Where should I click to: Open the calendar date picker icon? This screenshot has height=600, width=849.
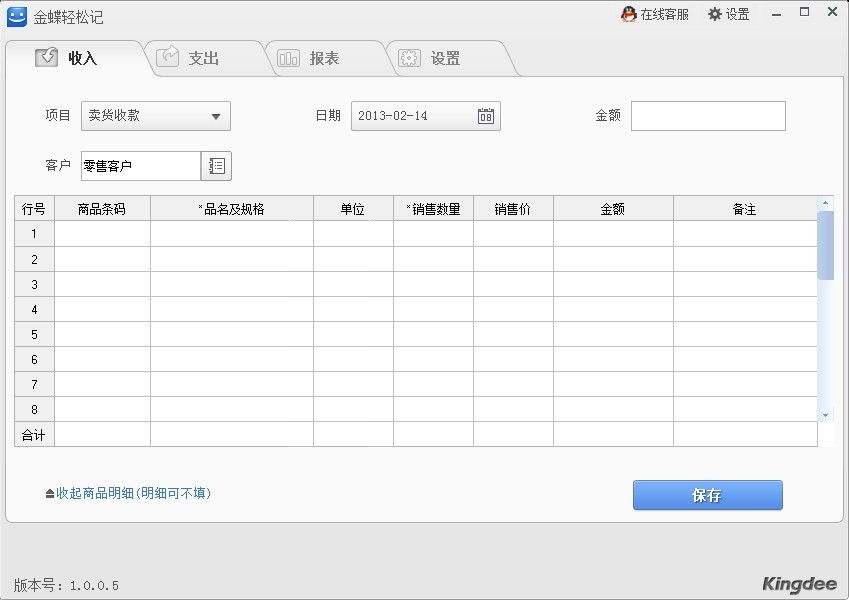pos(486,116)
